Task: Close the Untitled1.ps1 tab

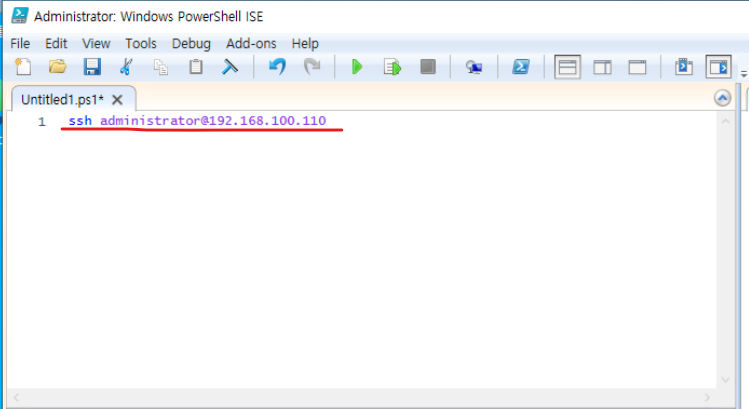Action: pos(117,99)
